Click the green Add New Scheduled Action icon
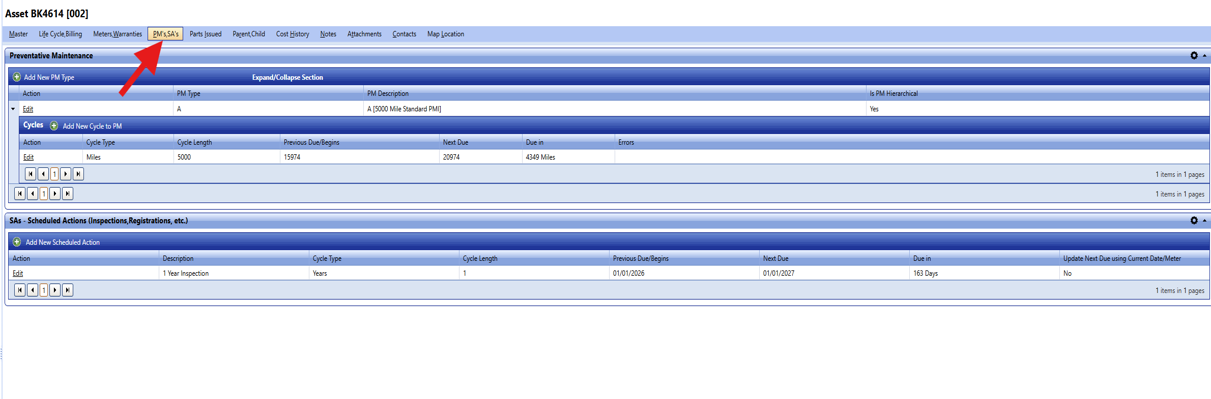 [x=17, y=242]
